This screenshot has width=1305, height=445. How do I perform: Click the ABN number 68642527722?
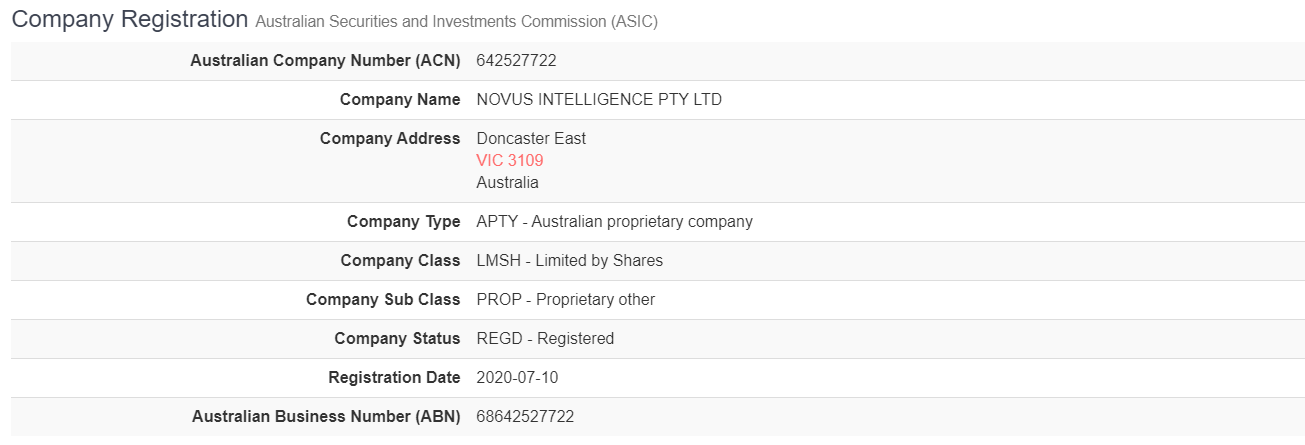pos(525,416)
